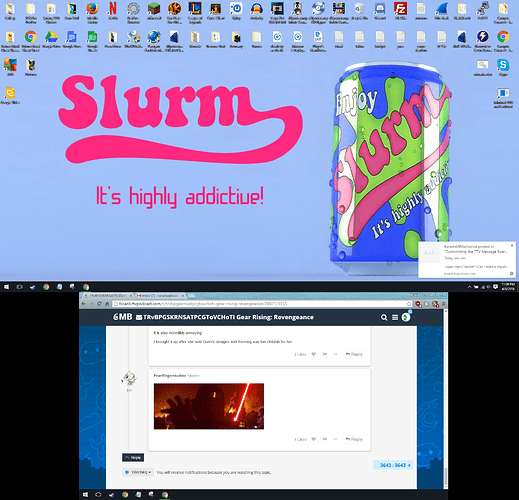Image resolution: width=519 pixels, height=500 pixels.
Task: Click the clock in upper taskbar tray
Action: tap(508, 287)
